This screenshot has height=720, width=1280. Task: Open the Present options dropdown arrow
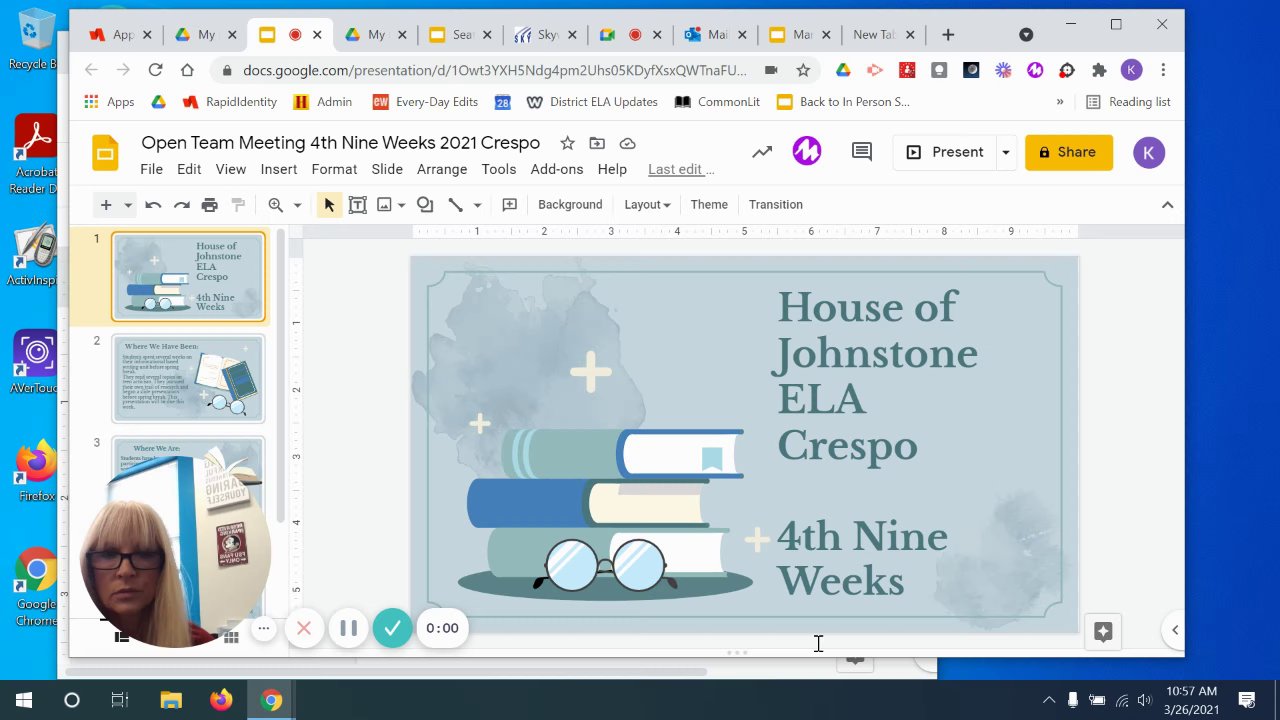(x=1005, y=152)
